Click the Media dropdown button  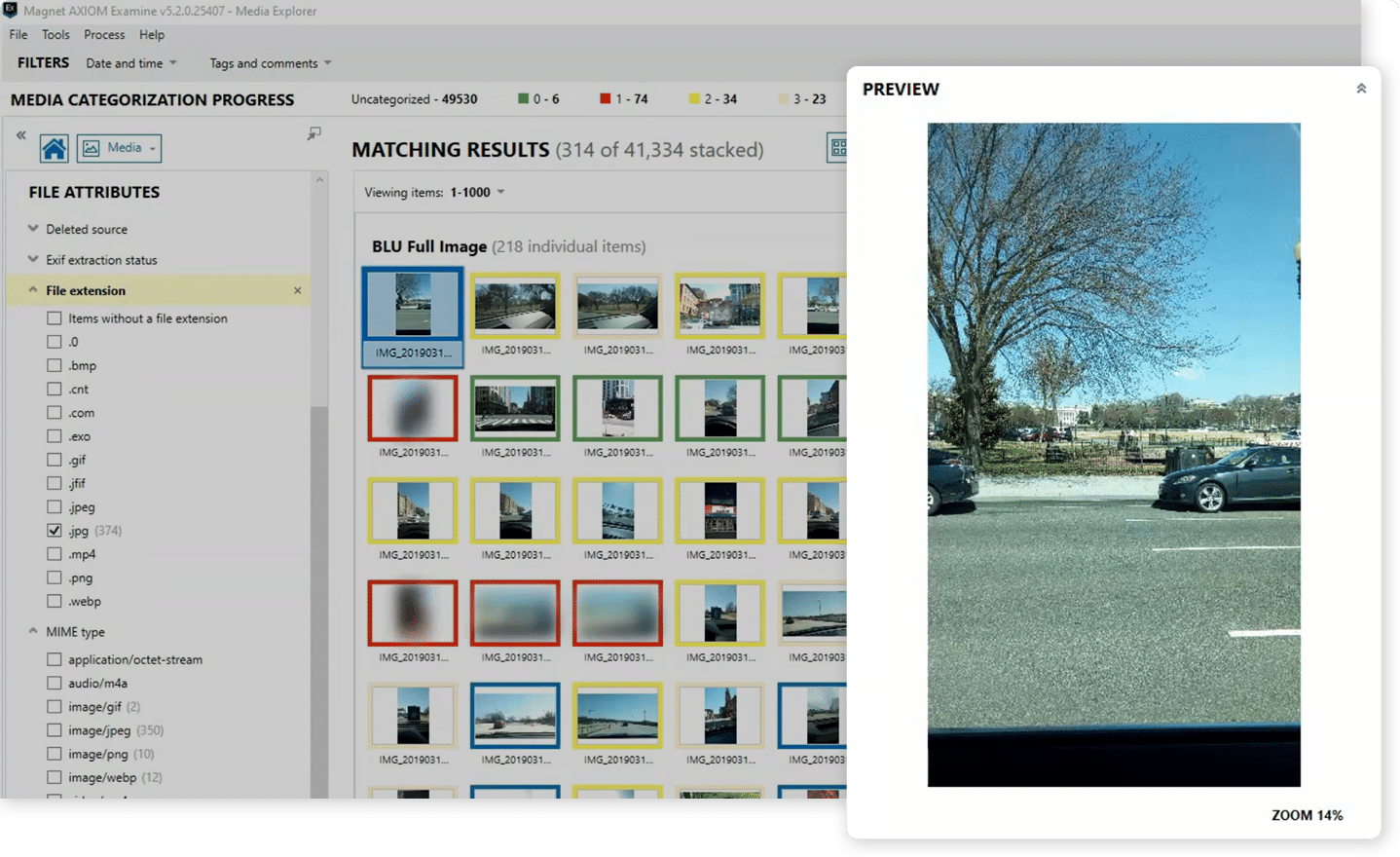tap(119, 148)
